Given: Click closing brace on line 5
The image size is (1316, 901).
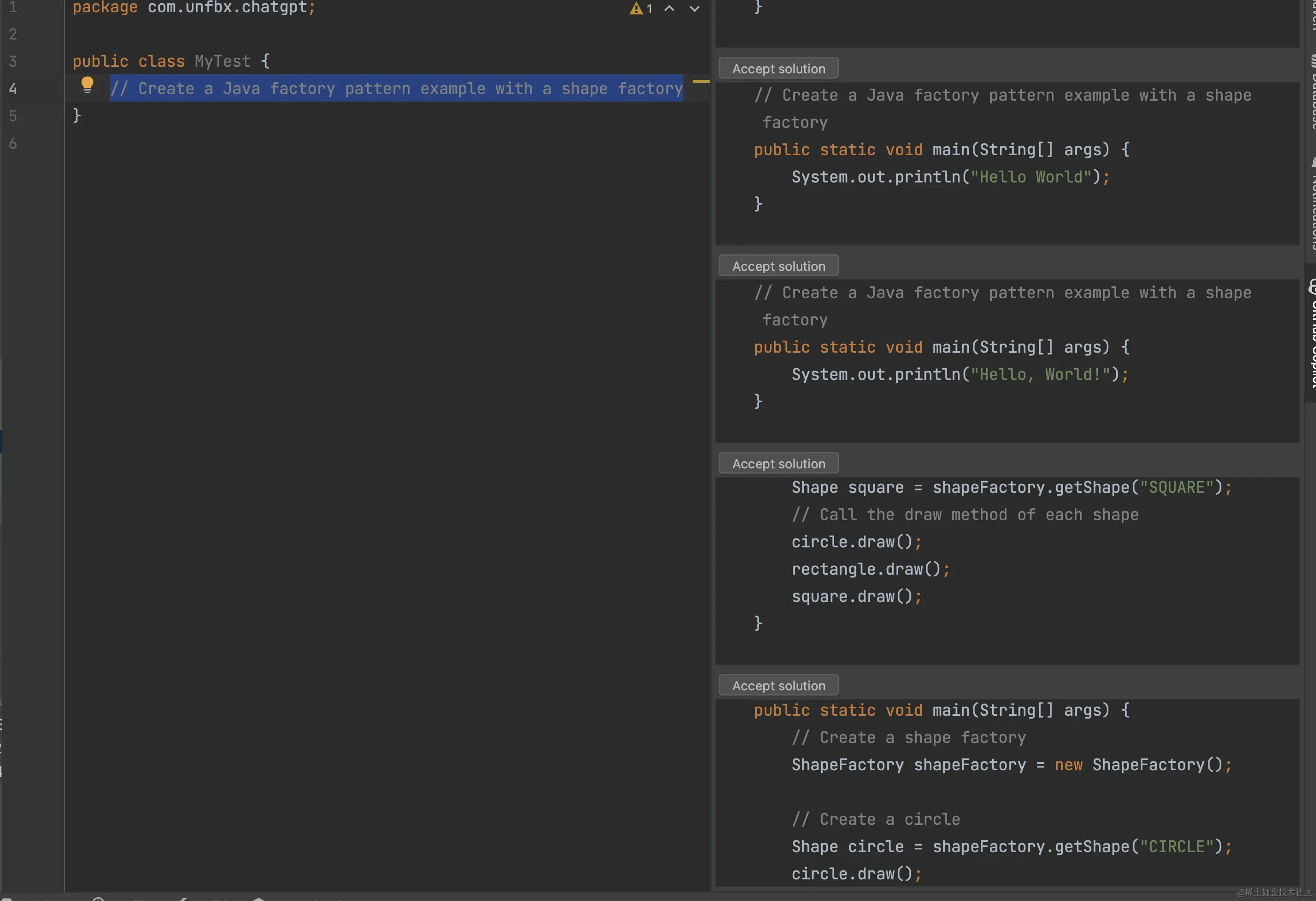Looking at the screenshot, I should point(77,116).
